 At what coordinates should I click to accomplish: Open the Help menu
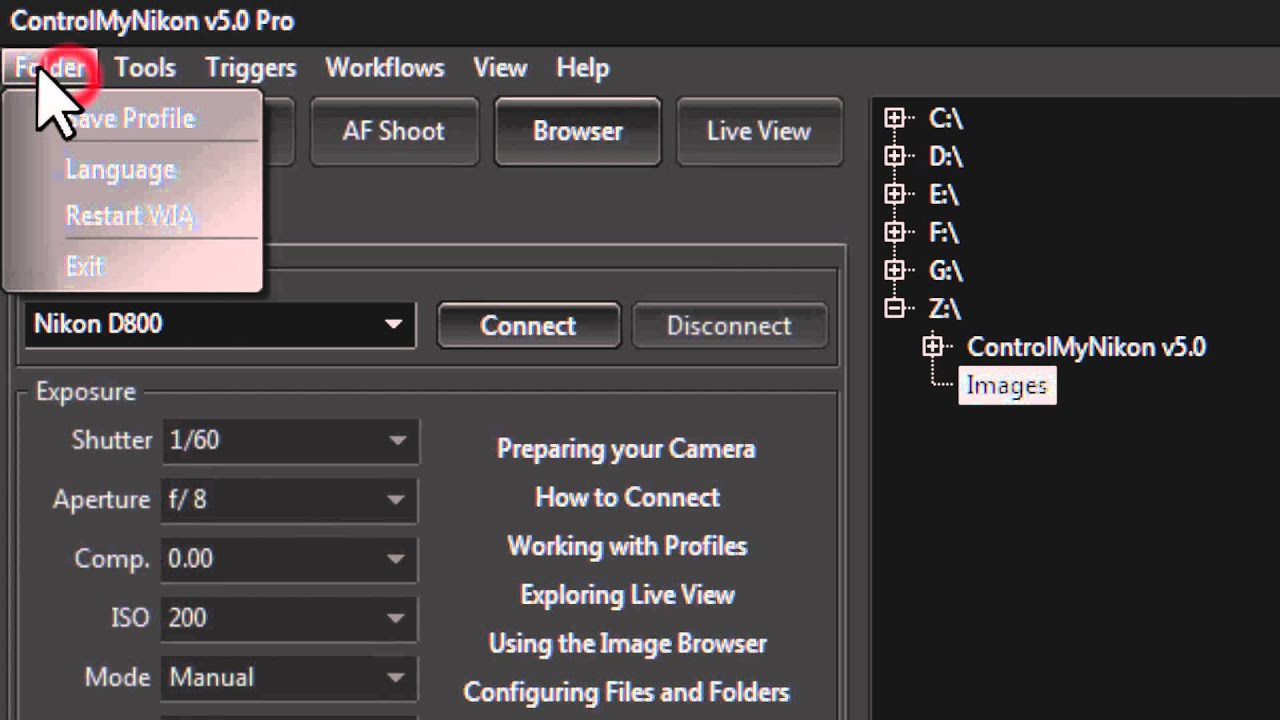[x=583, y=68]
